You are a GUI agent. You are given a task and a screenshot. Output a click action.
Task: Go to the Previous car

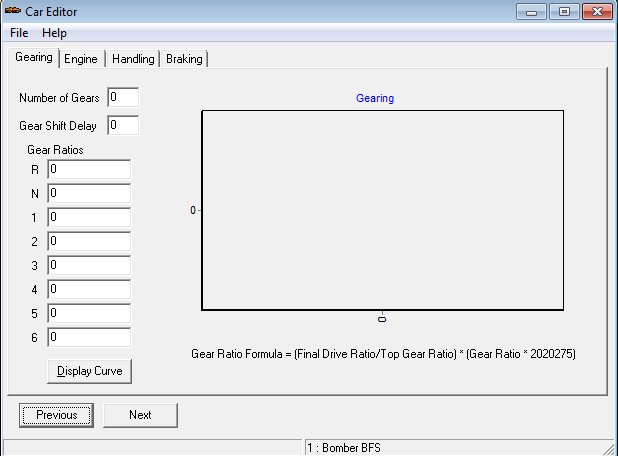[56, 415]
